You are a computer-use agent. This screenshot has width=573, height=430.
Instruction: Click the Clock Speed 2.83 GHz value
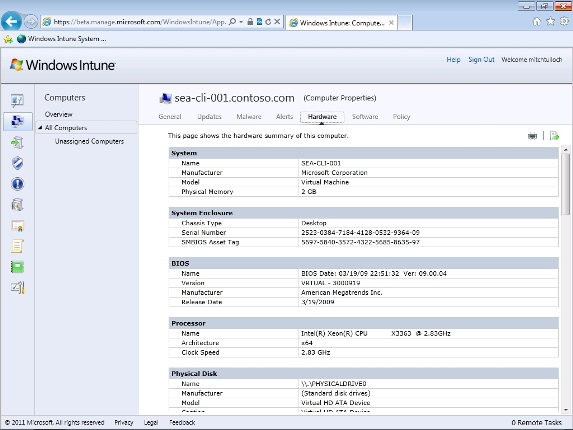click(x=315, y=352)
